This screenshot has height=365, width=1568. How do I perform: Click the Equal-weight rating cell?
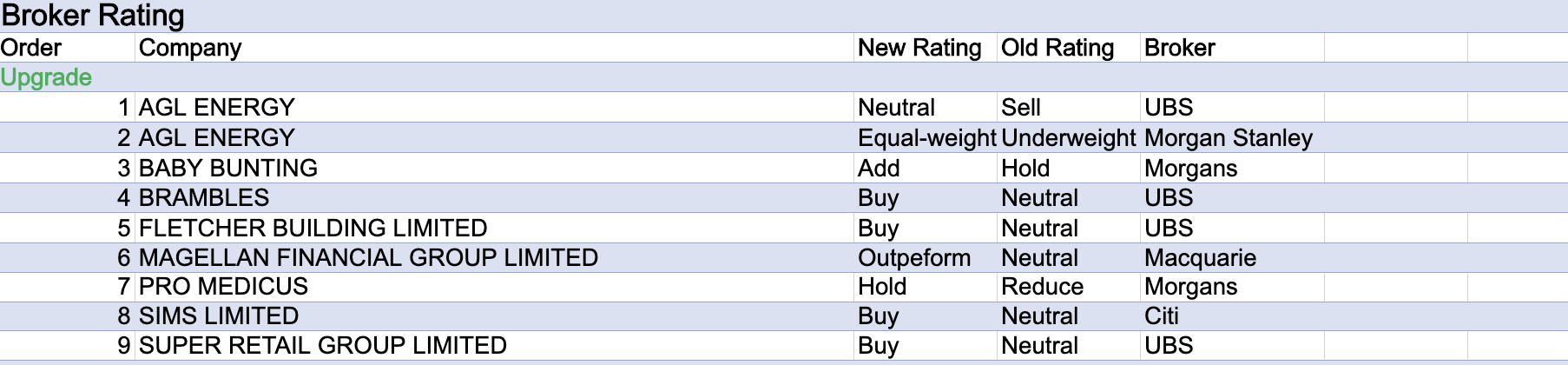926,138
